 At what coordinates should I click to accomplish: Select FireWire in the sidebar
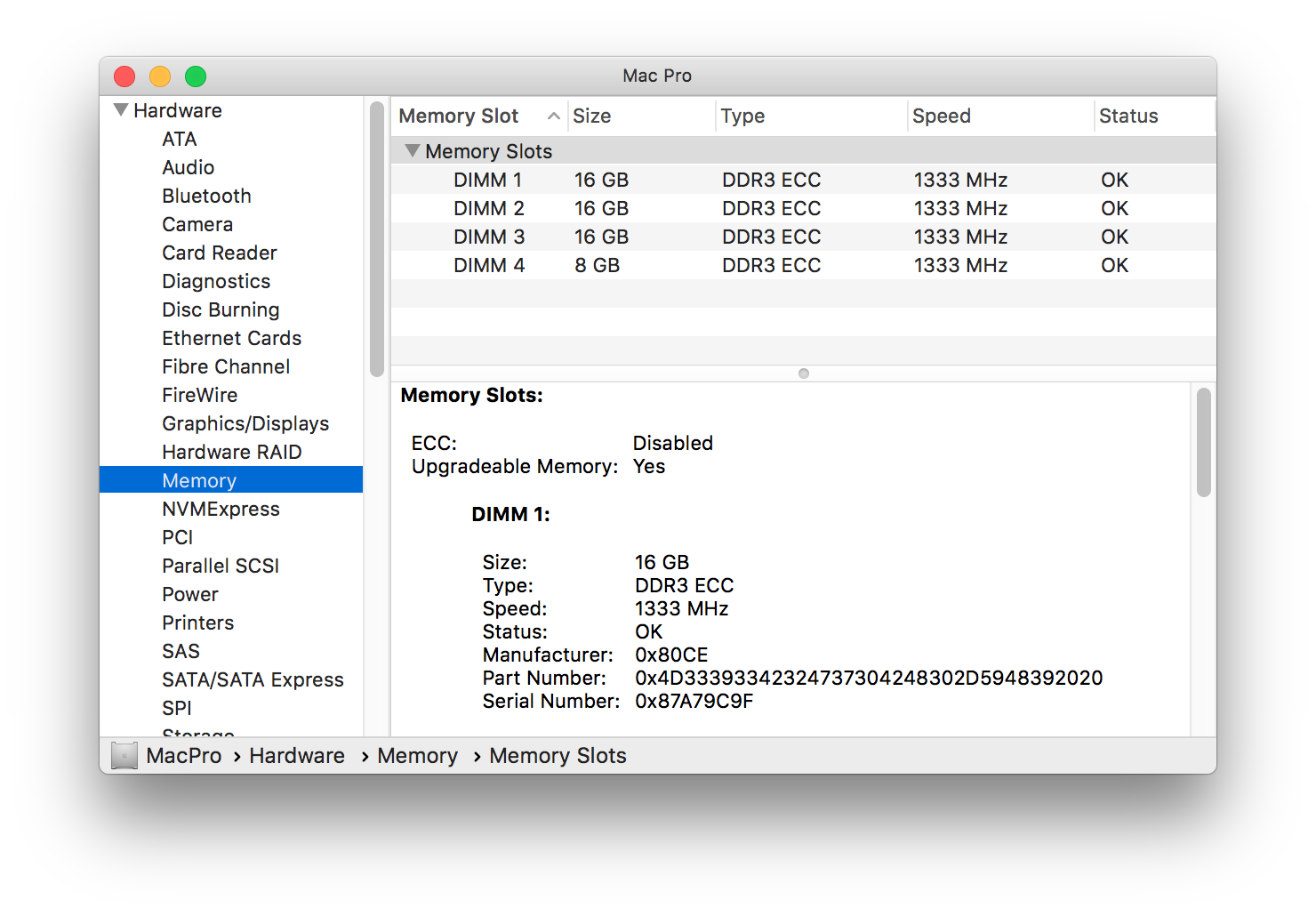[200, 395]
